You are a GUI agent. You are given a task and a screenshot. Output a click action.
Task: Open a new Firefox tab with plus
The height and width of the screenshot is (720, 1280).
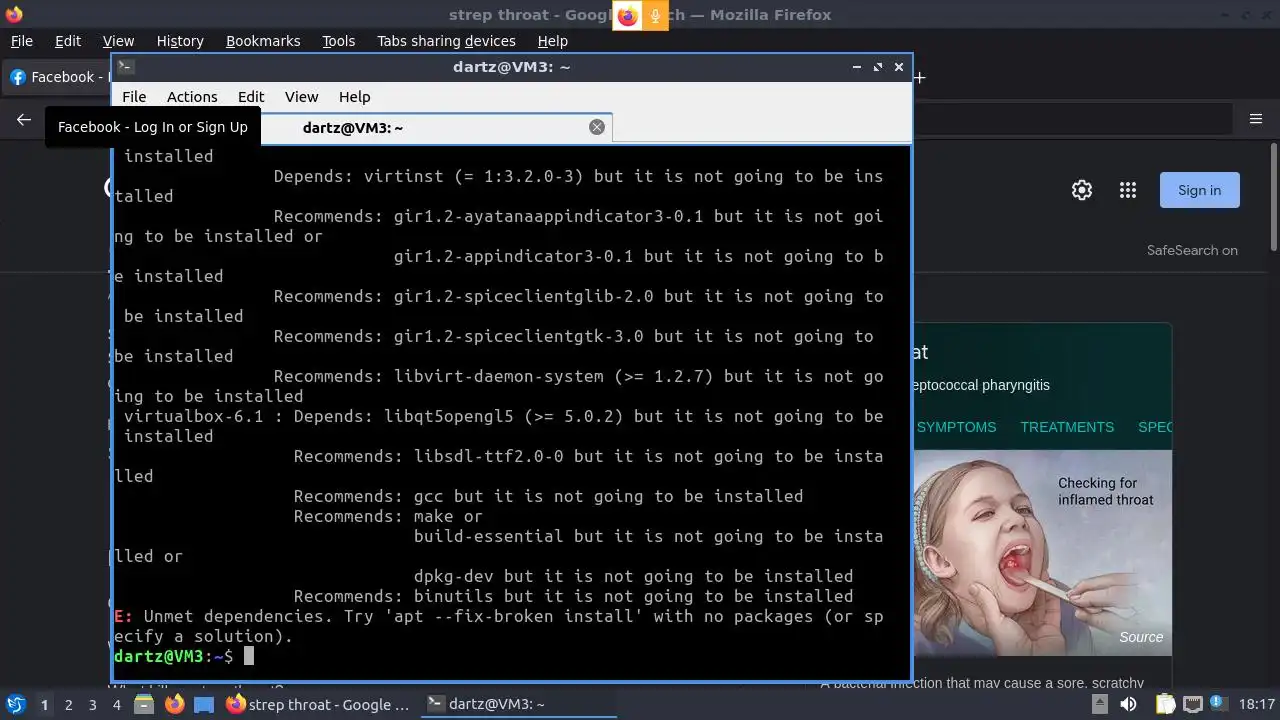click(920, 77)
